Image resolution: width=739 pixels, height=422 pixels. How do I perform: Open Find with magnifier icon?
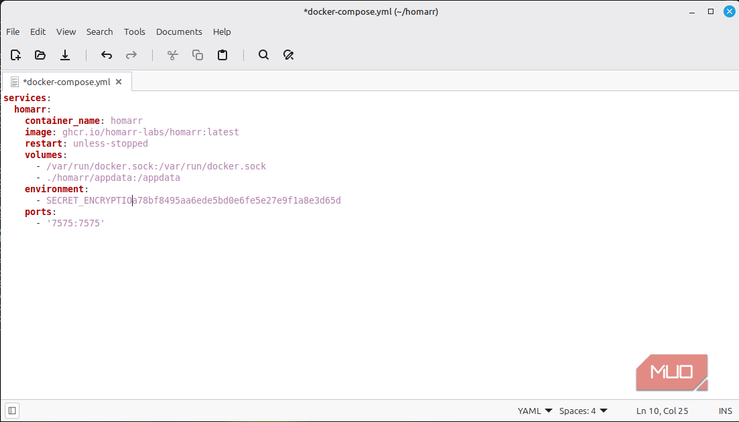point(263,55)
